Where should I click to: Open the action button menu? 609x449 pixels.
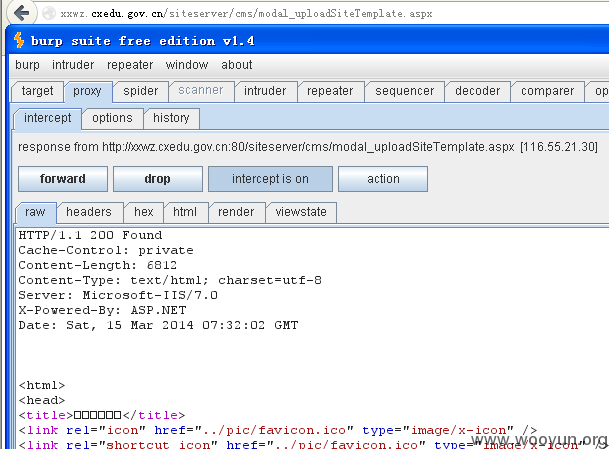(x=383, y=179)
